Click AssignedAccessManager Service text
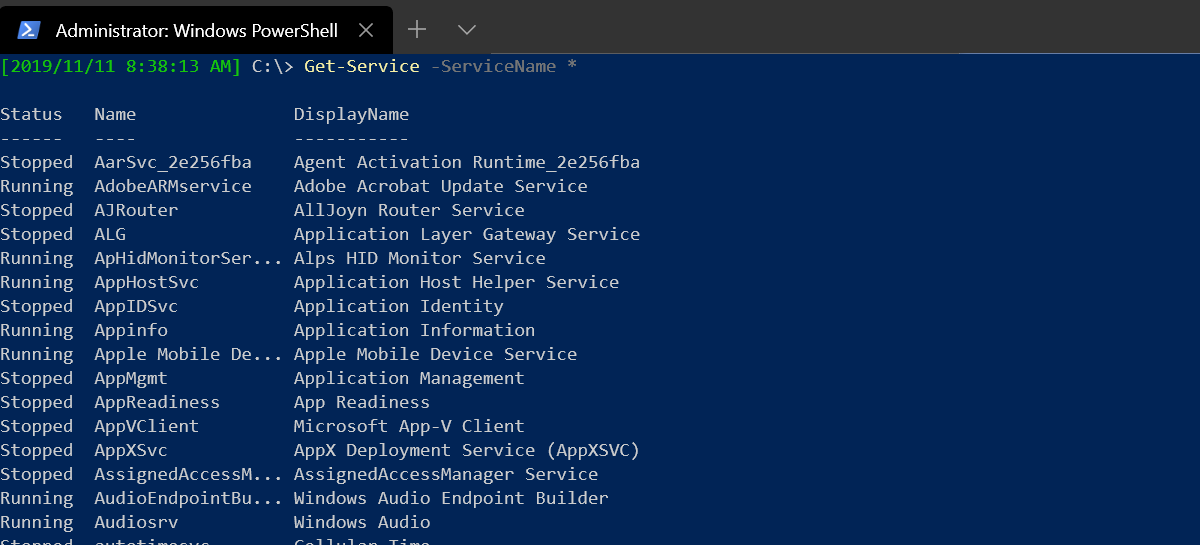The width and height of the screenshot is (1200, 545). pos(446,474)
